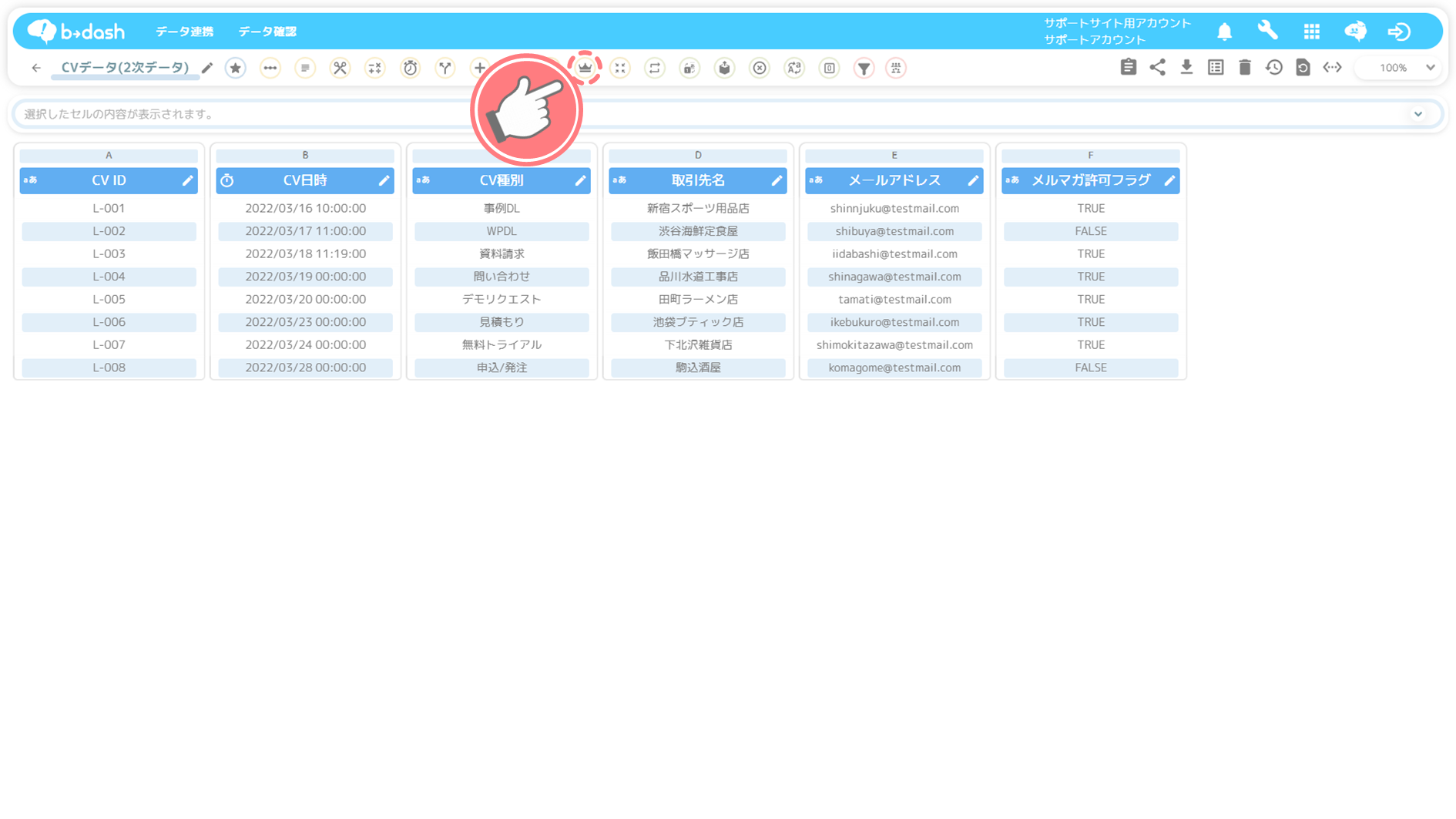This screenshot has height=819, width=1456.
Task: Open the clipboard memo icon
Action: tap(1129, 67)
